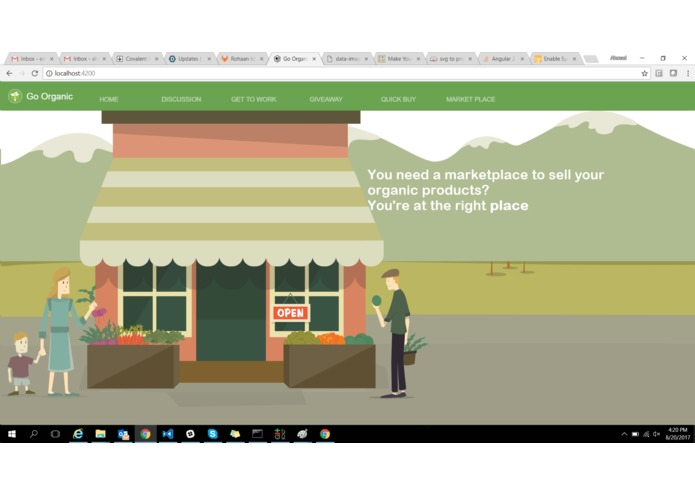
Task: Click the Go Organic brand text
Action: [50, 96]
